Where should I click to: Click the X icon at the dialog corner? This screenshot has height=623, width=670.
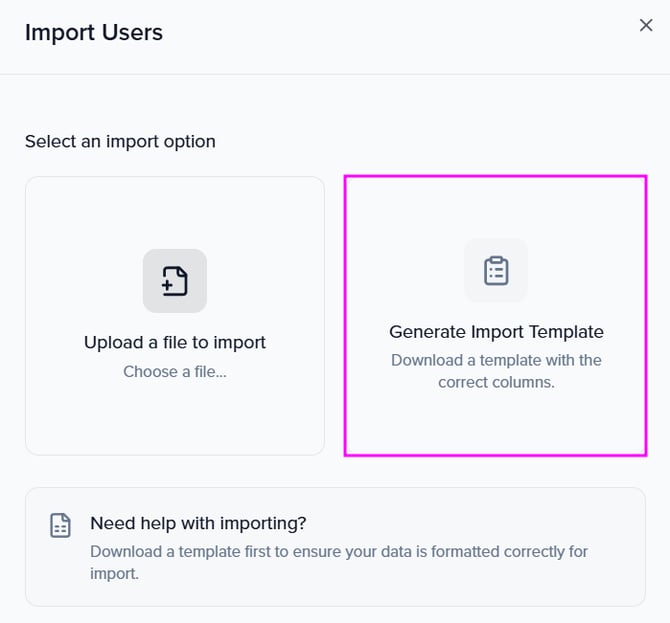pos(646,25)
